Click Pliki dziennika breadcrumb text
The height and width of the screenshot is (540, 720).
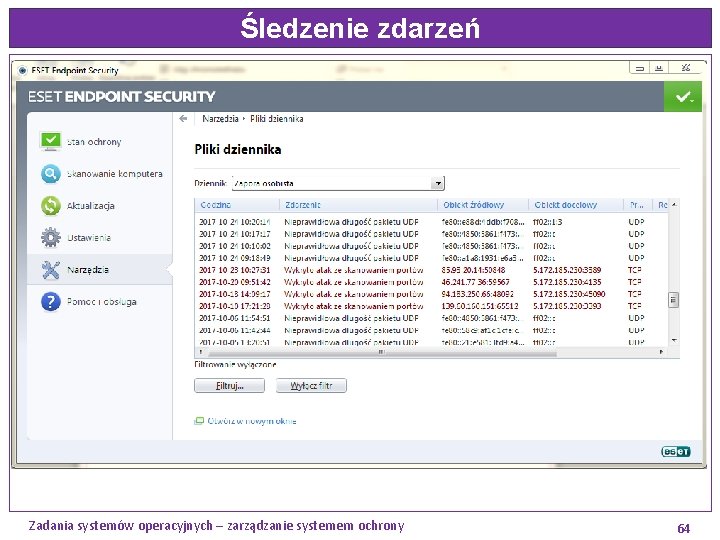[x=276, y=118]
